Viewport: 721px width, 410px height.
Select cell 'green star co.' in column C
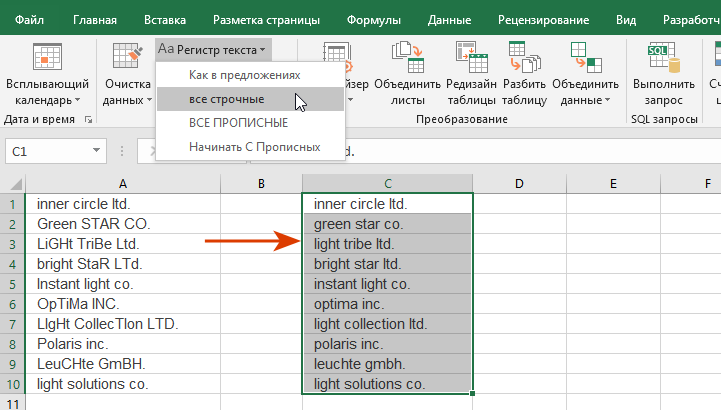coord(387,224)
